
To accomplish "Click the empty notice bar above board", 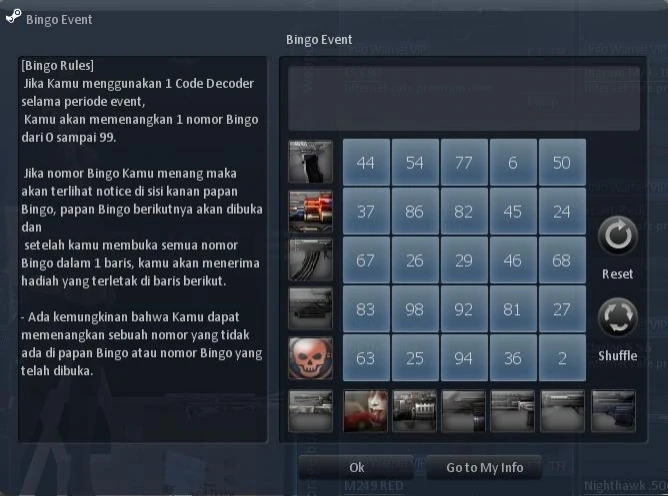I will point(464,98).
